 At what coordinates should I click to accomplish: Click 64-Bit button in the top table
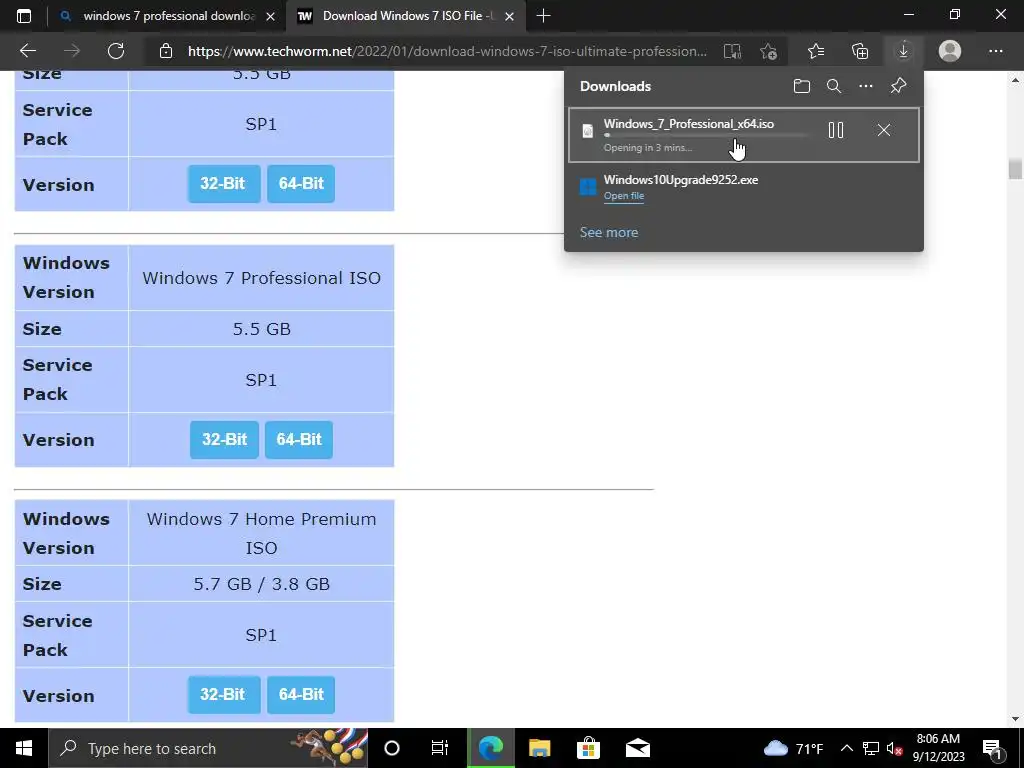(300, 184)
